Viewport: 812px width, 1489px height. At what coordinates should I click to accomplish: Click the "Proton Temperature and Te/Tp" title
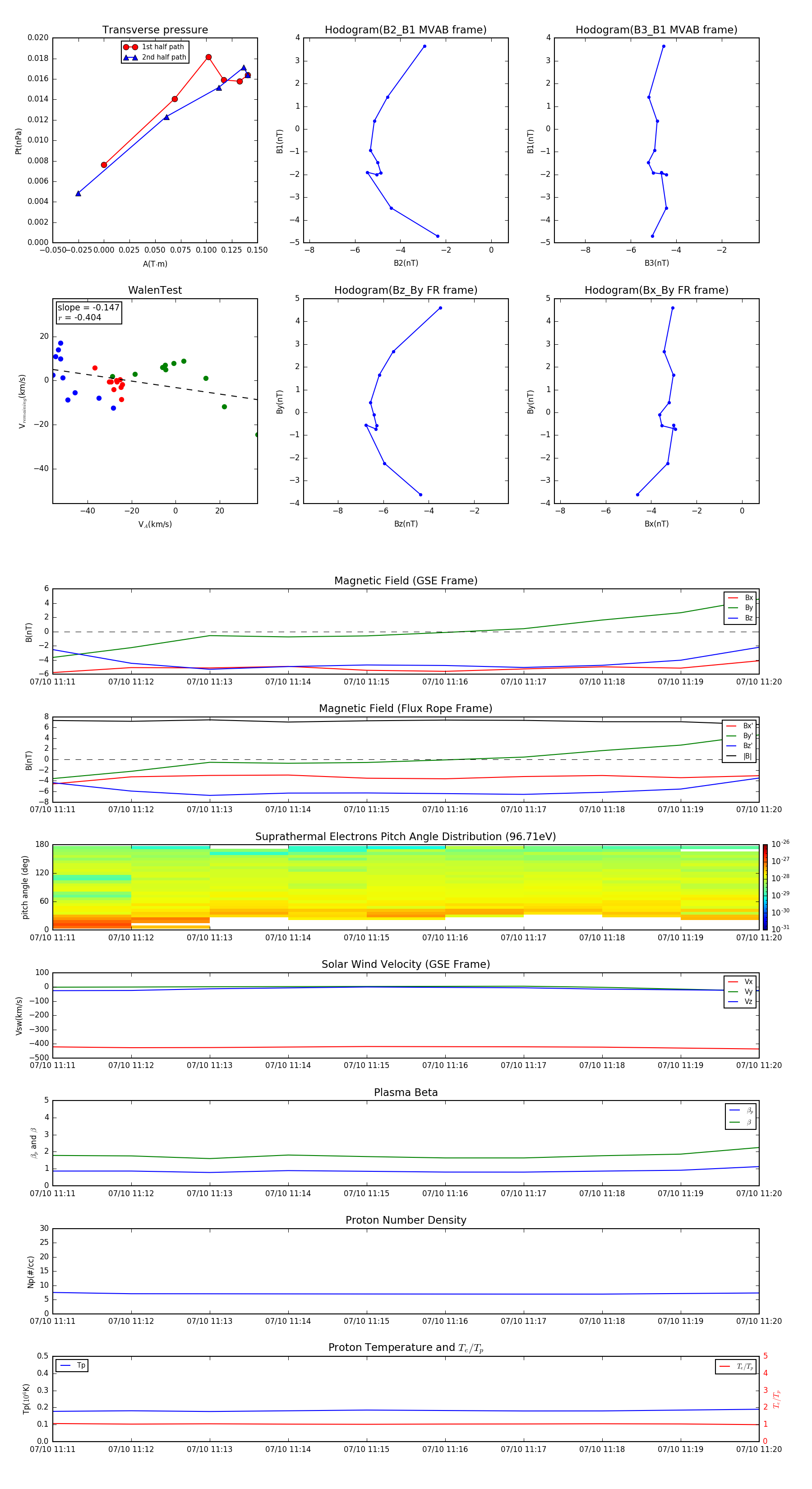406,1348
